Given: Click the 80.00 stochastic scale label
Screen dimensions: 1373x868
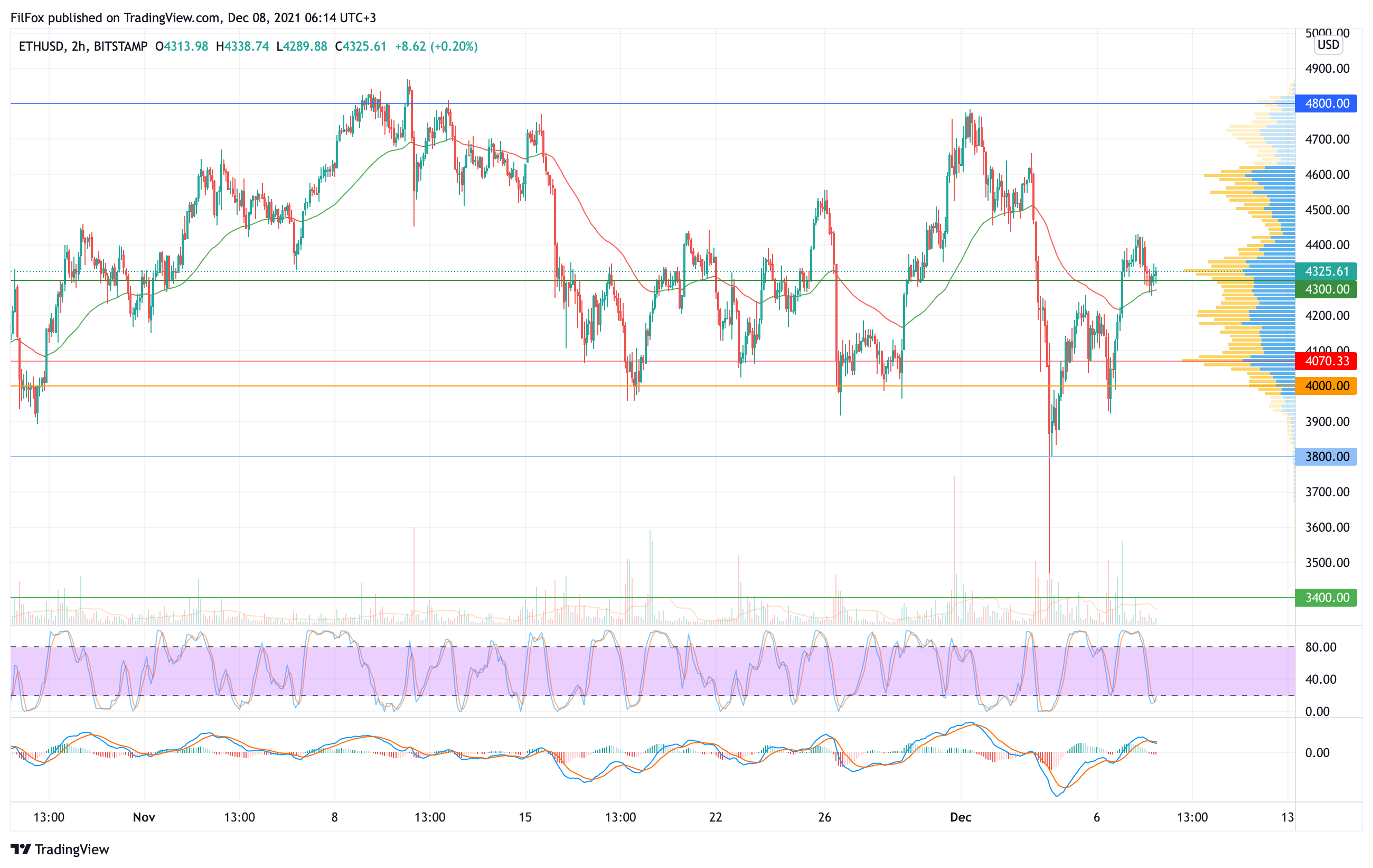Looking at the screenshot, I should click(1321, 647).
